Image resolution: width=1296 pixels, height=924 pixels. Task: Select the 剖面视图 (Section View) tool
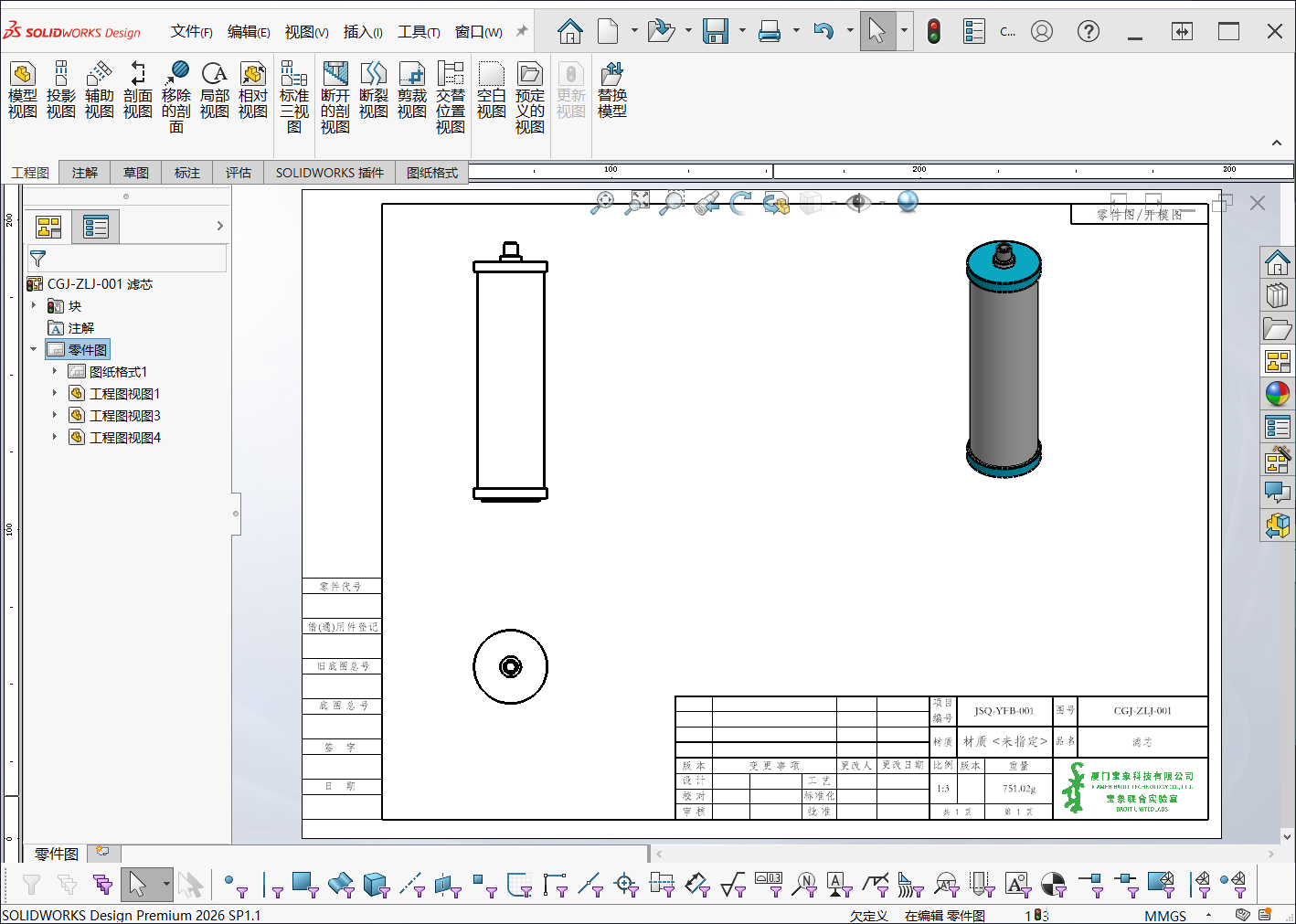tap(137, 90)
